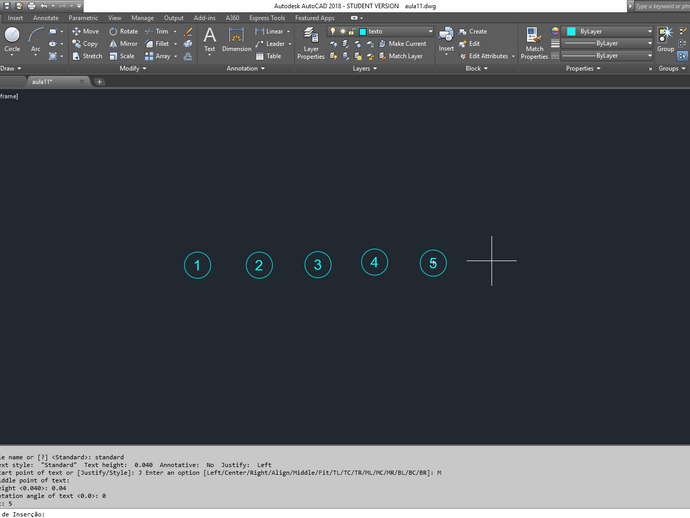
Task: Switch to the Manage ribbon tab
Action: click(143, 18)
